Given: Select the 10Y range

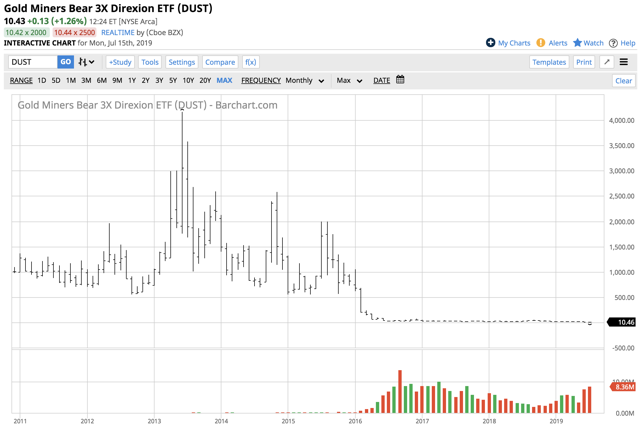Looking at the screenshot, I should pyautogui.click(x=188, y=80).
